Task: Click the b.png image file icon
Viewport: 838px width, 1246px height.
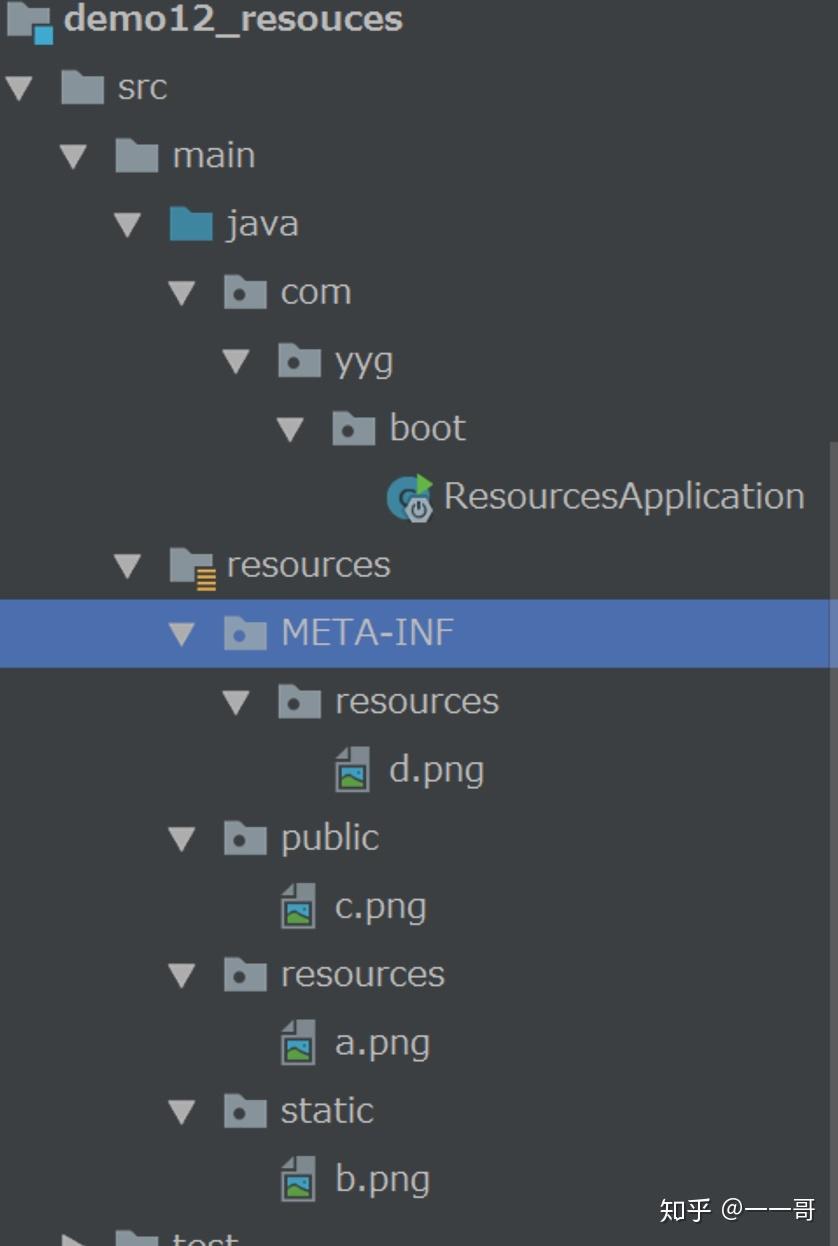Action: pyautogui.click(x=296, y=1177)
